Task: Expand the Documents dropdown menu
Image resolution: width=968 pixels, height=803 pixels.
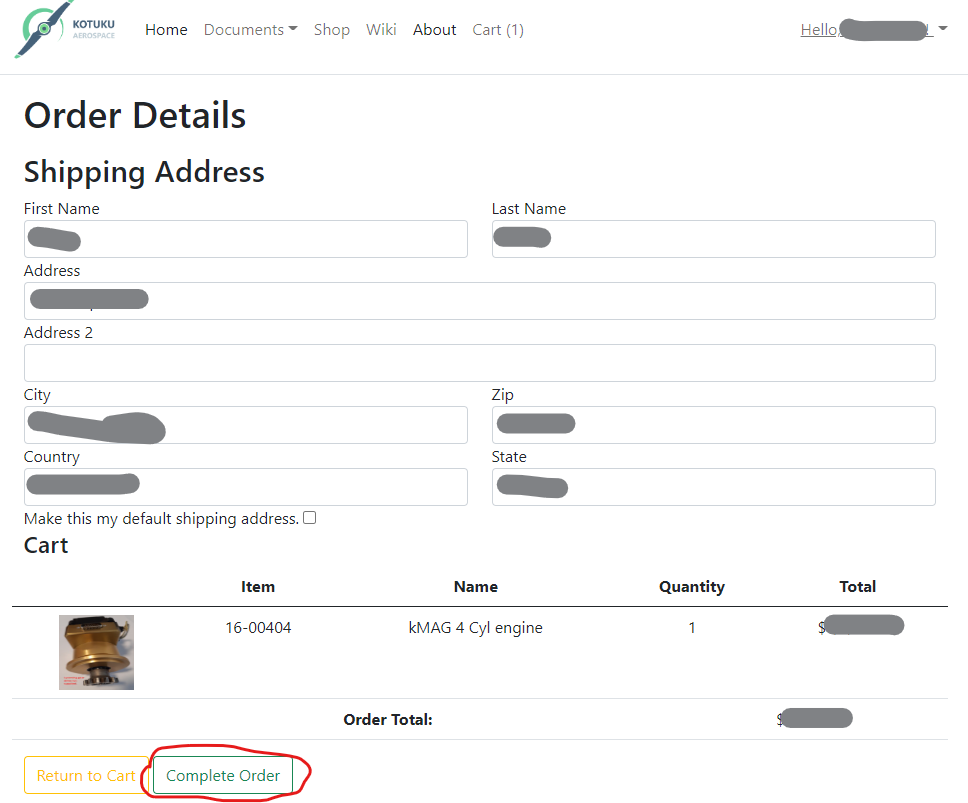Action: point(250,30)
